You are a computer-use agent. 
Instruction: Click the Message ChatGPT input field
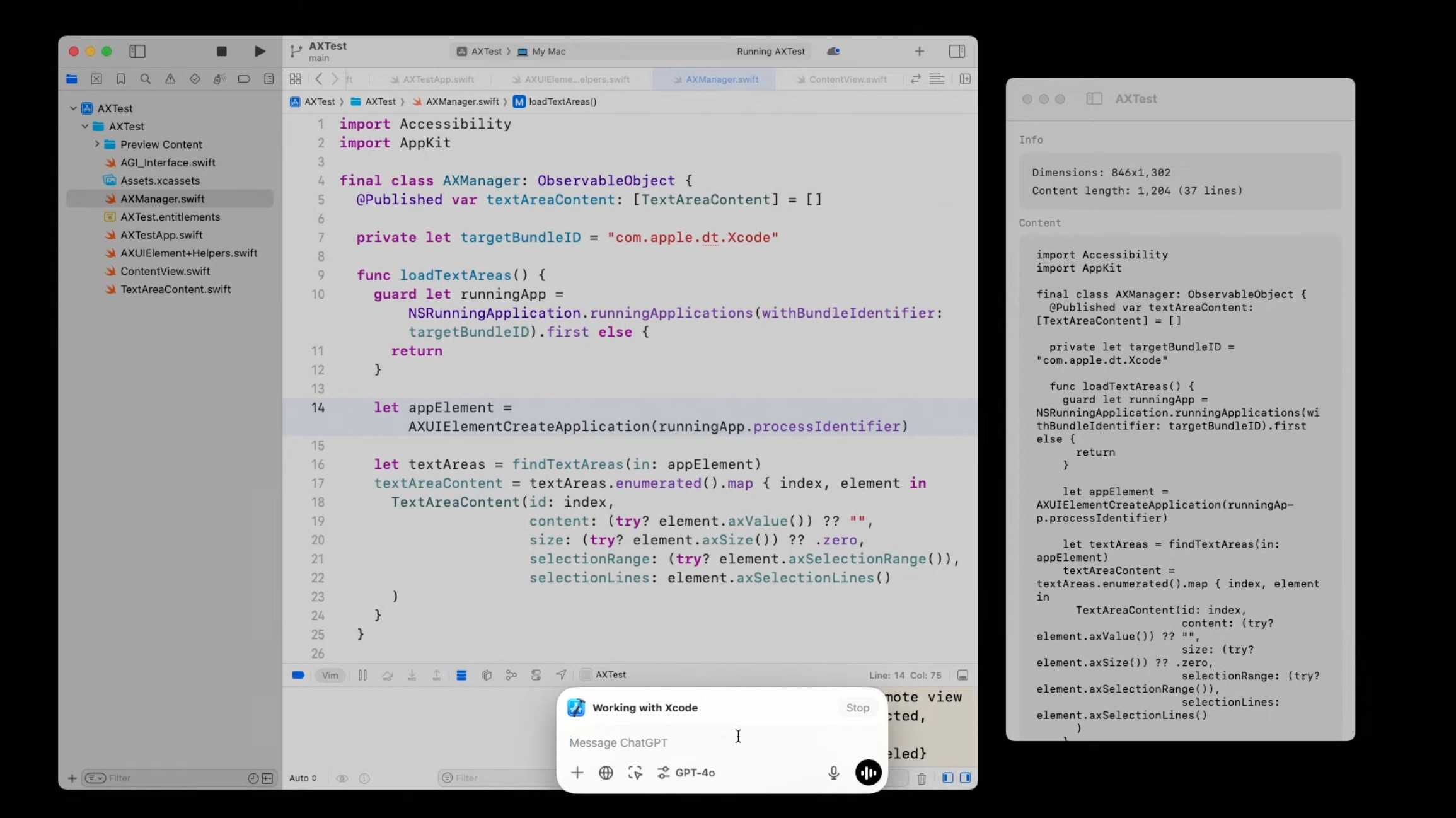point(693,742)
